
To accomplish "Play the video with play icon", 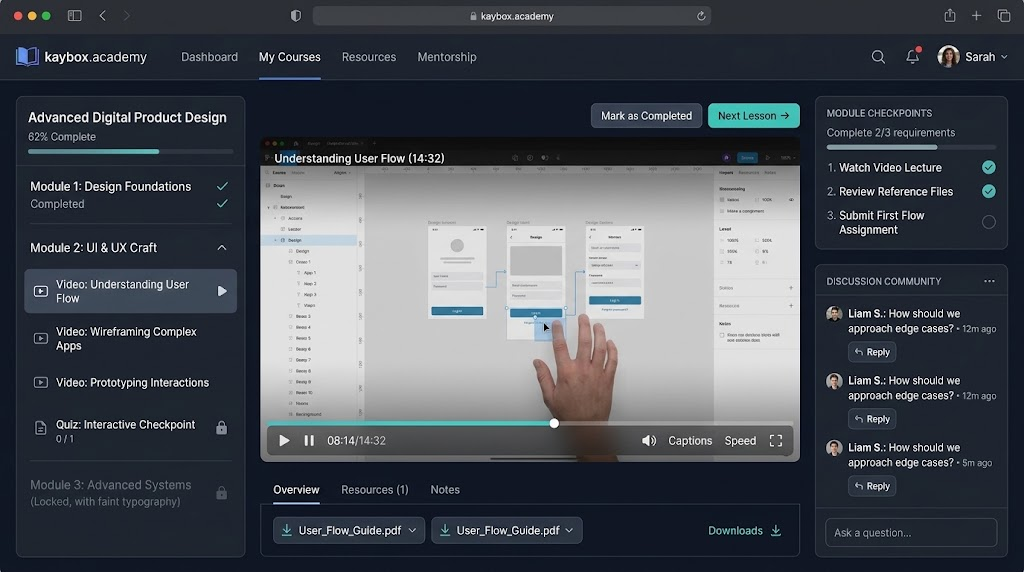I will (x=284, y=441).
